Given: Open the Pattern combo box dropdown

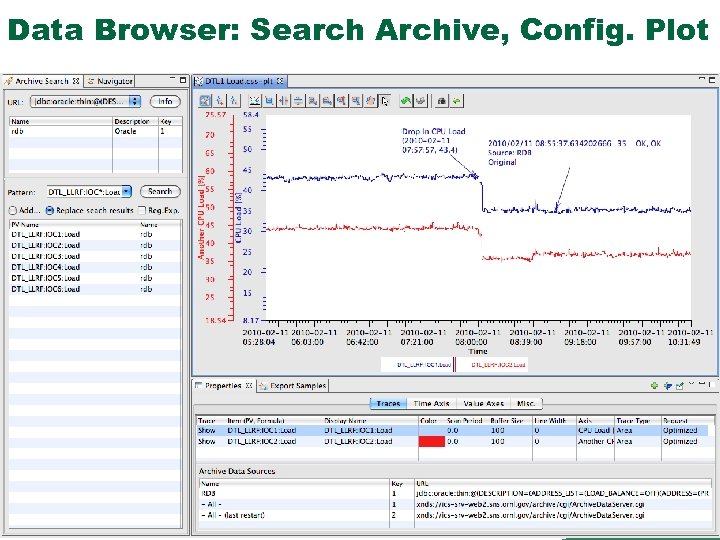Looking at the screenshot, I should coord(126,191).
